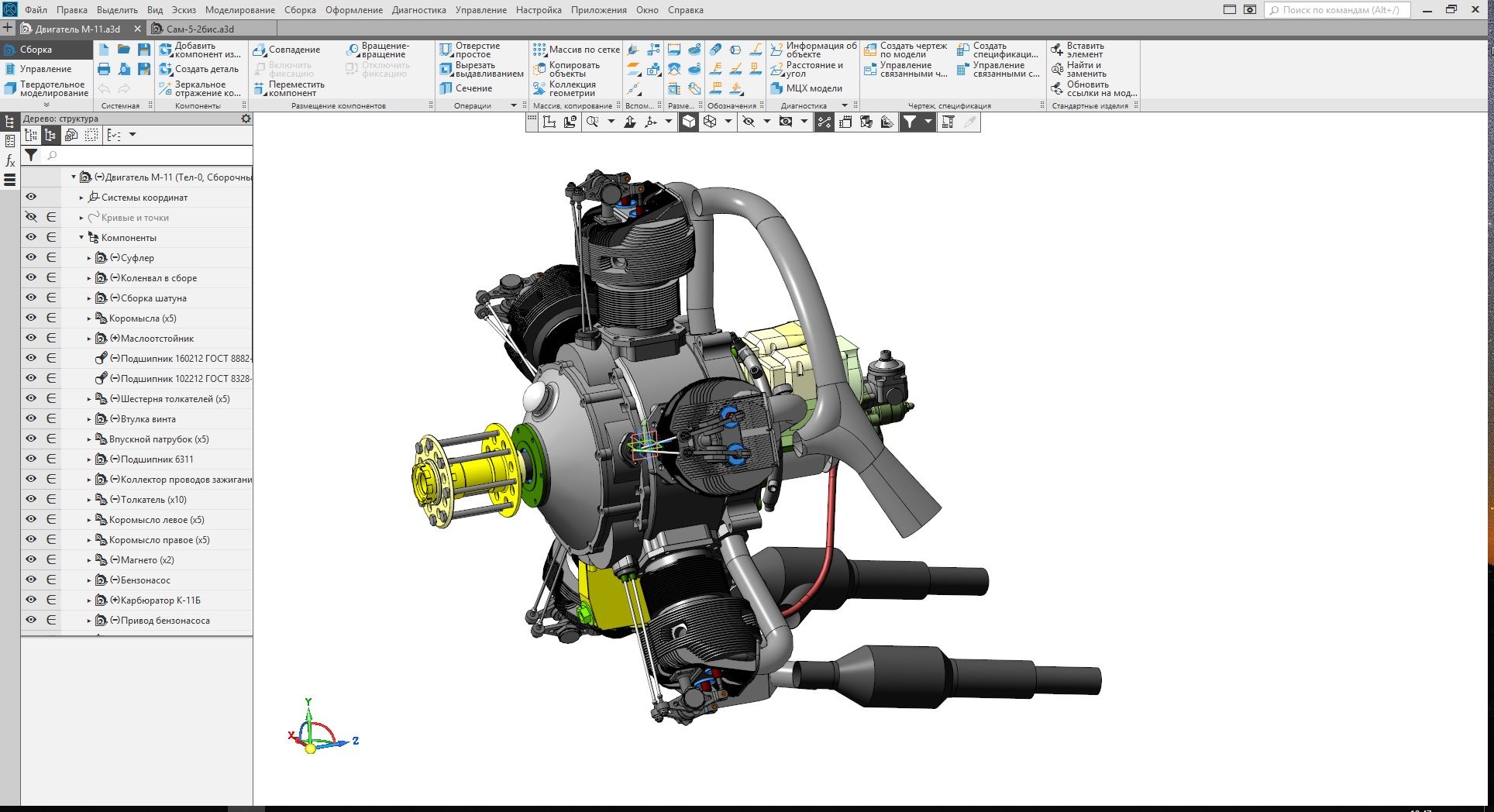Click the Save document icon
The image size is (1494, 812).
(x=144, y=50)
